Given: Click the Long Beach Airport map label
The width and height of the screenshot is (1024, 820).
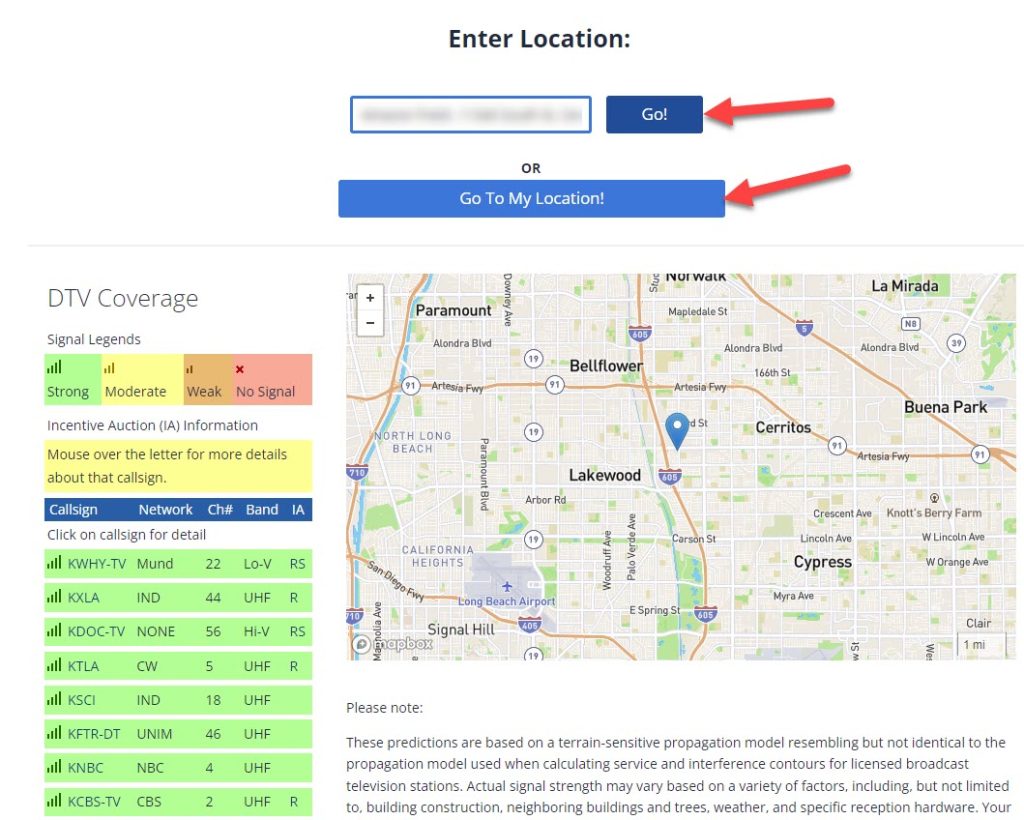Looking at the screenshot, I should (x=506, y=601).
